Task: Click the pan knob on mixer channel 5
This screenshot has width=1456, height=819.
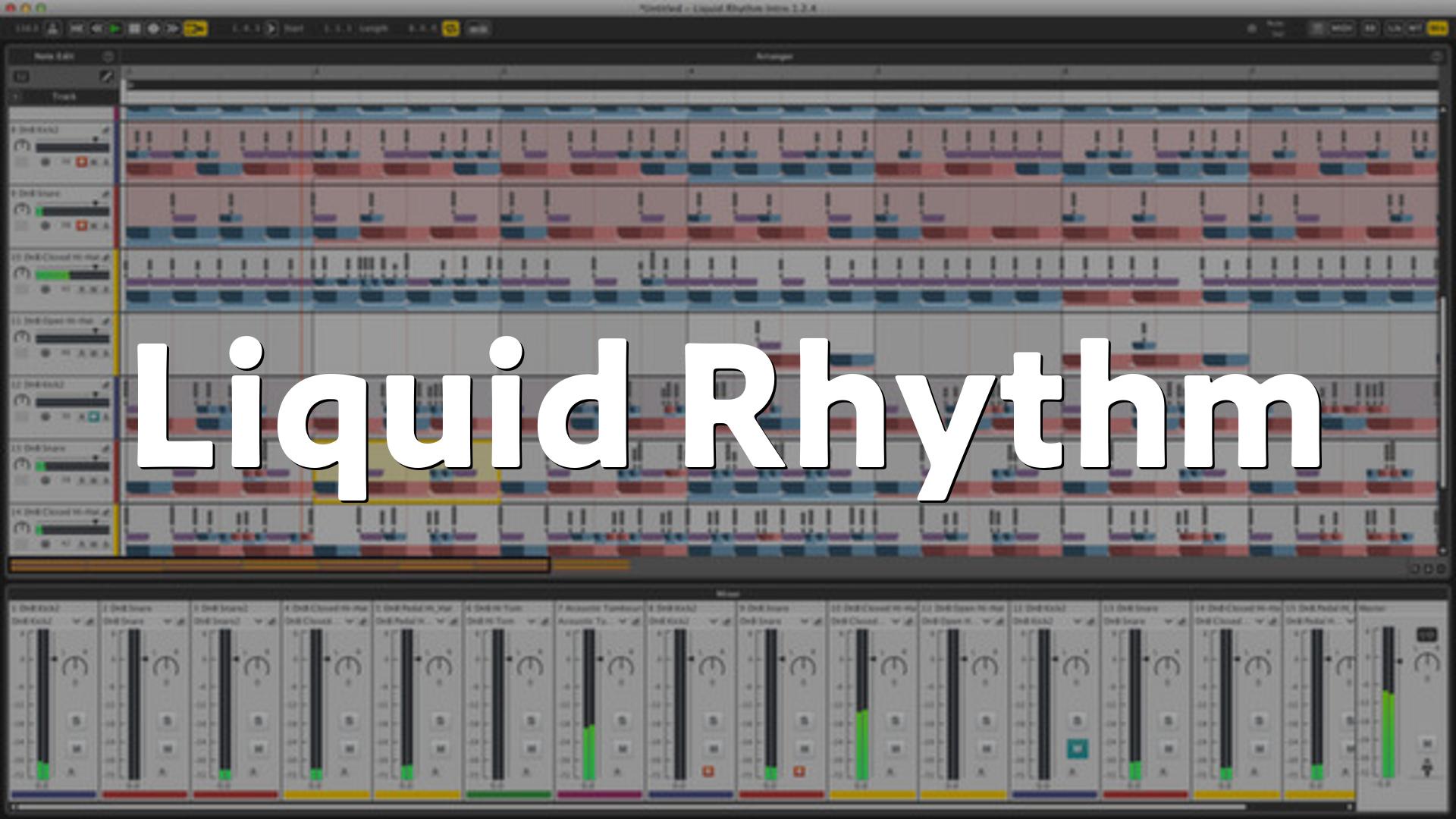Action: (438, 667)
